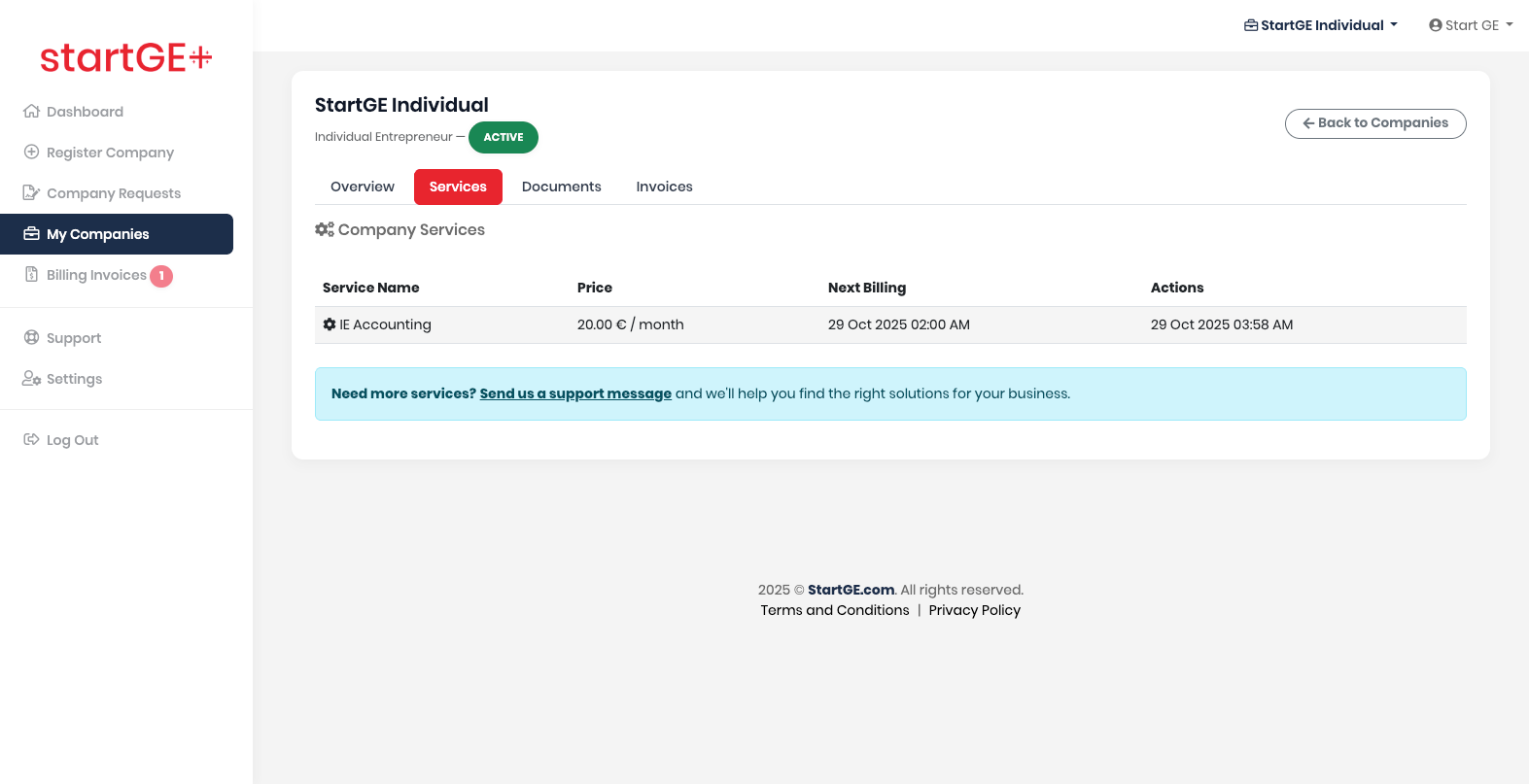Open the Start GE user account dropdown
The height and width of the screenshot is (784, 1529).
pyautogui.click(x=1471, y=25)
